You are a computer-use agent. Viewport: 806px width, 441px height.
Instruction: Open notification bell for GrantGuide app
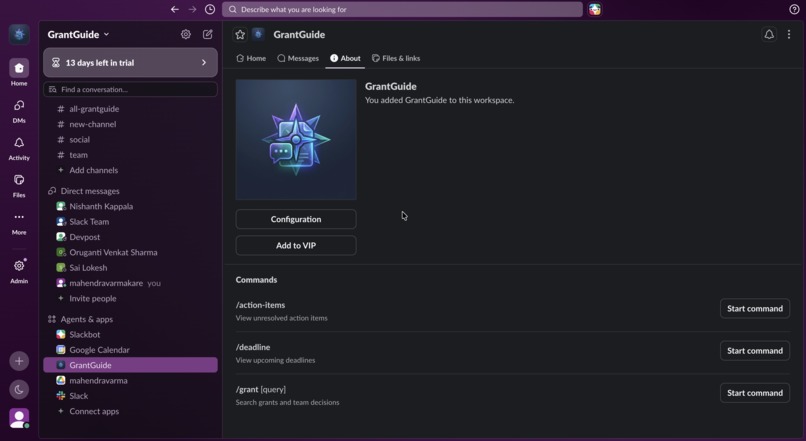point(769,34)
